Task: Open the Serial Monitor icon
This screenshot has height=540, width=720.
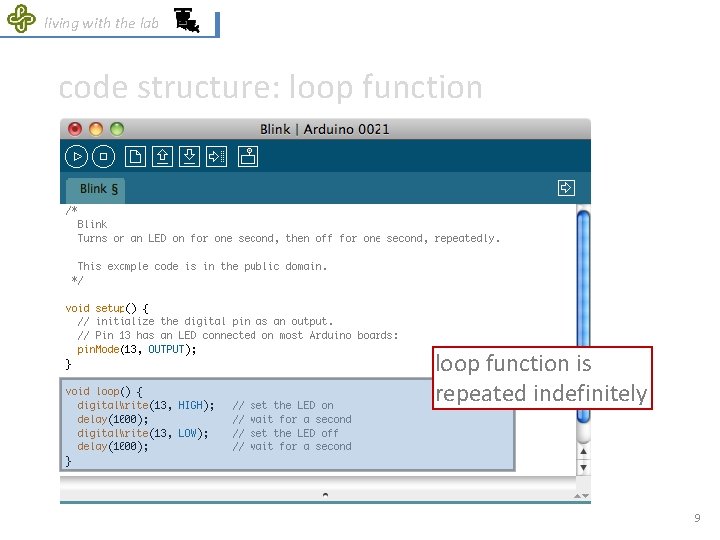Action: pos(248,157)
